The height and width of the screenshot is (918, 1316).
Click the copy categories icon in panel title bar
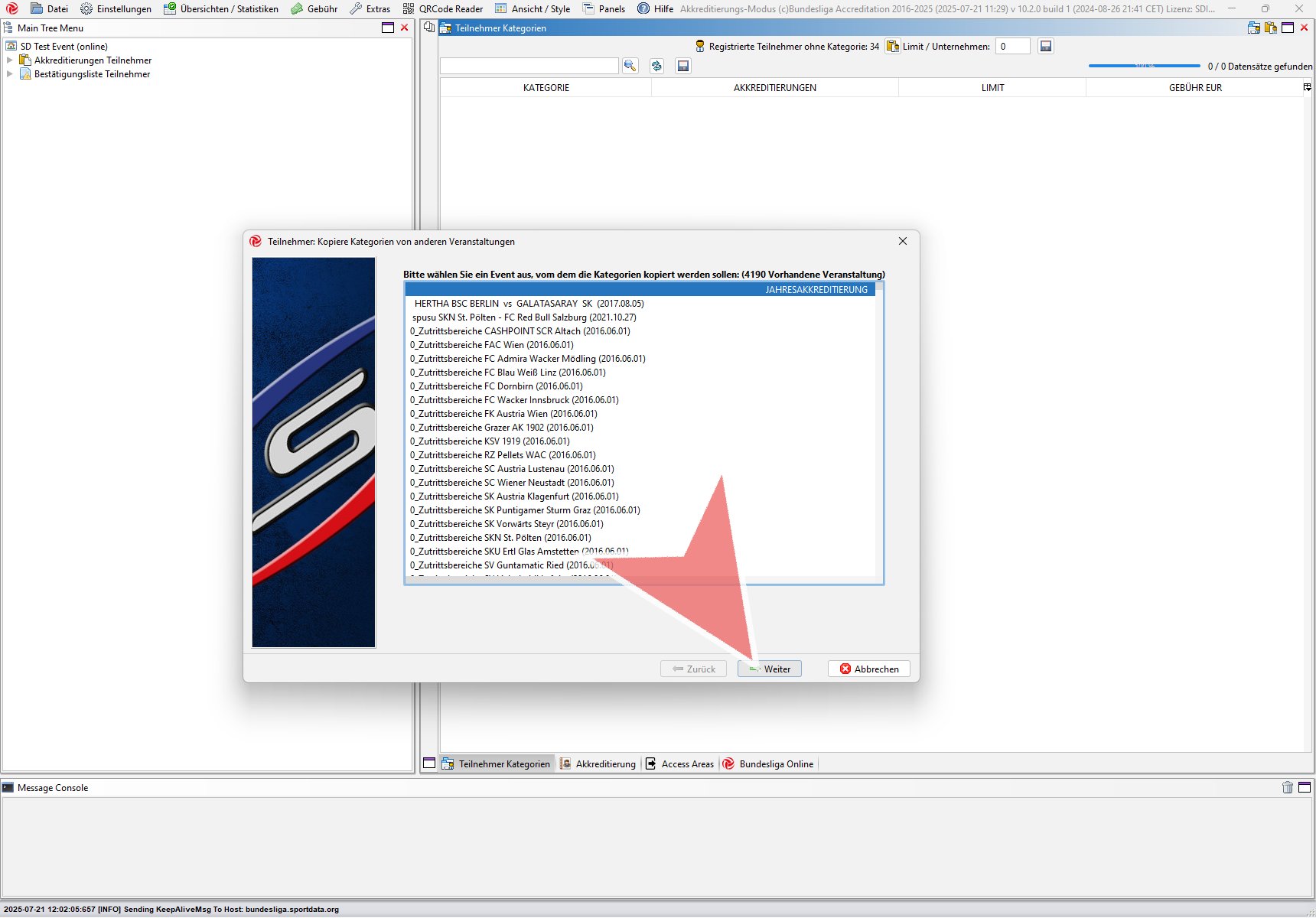(x=1253, y=28)
